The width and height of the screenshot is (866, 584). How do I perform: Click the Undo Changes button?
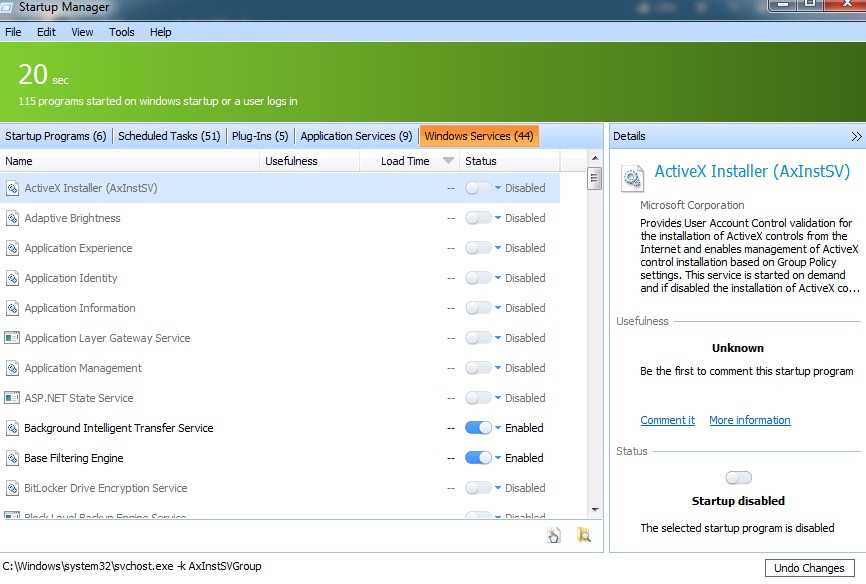click(x=809, y=568)
